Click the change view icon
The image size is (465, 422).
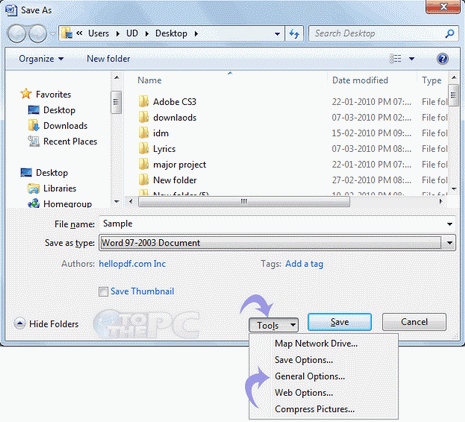[395, 59]
